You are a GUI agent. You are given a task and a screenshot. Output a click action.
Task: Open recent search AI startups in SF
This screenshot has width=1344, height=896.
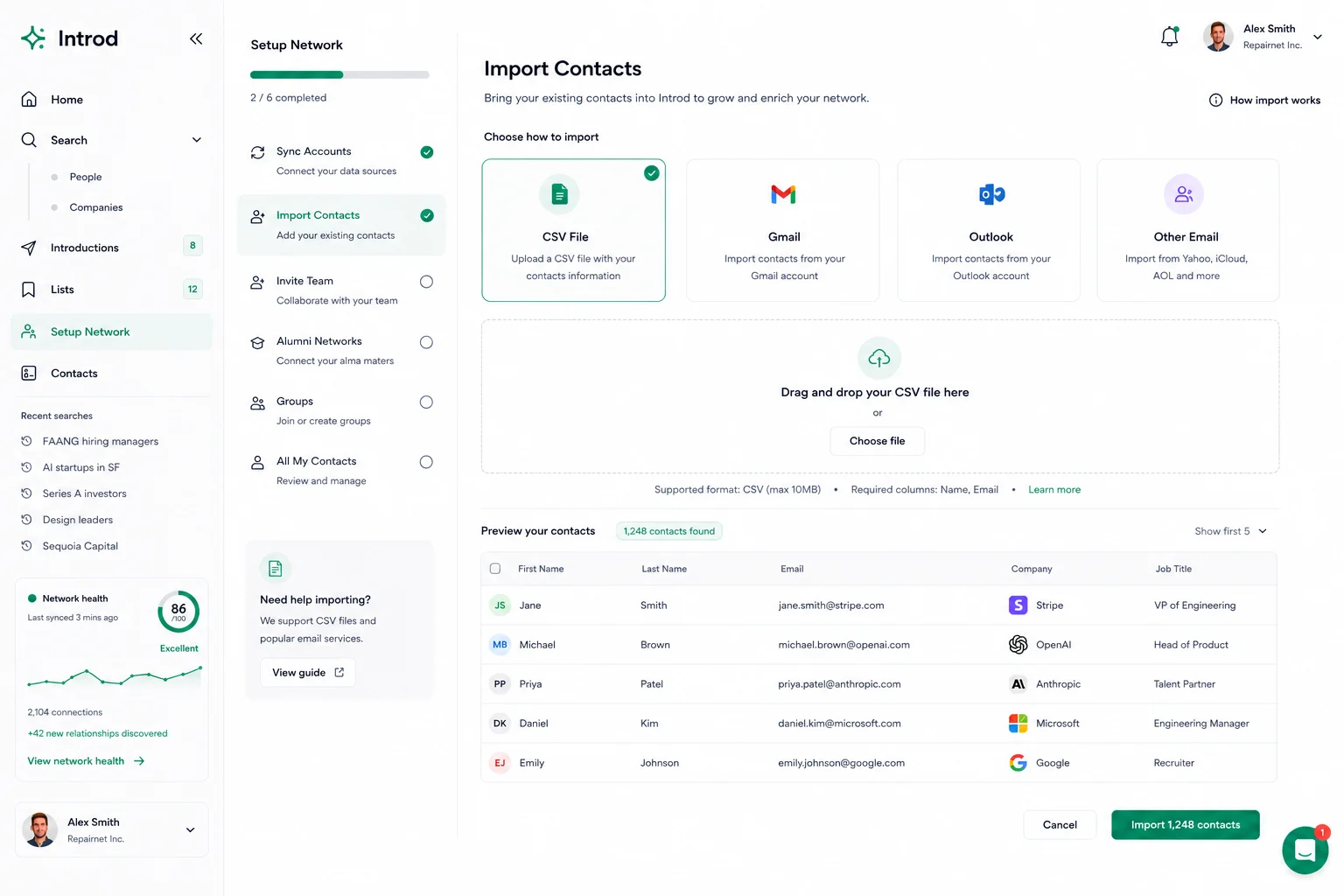point(81,467)
